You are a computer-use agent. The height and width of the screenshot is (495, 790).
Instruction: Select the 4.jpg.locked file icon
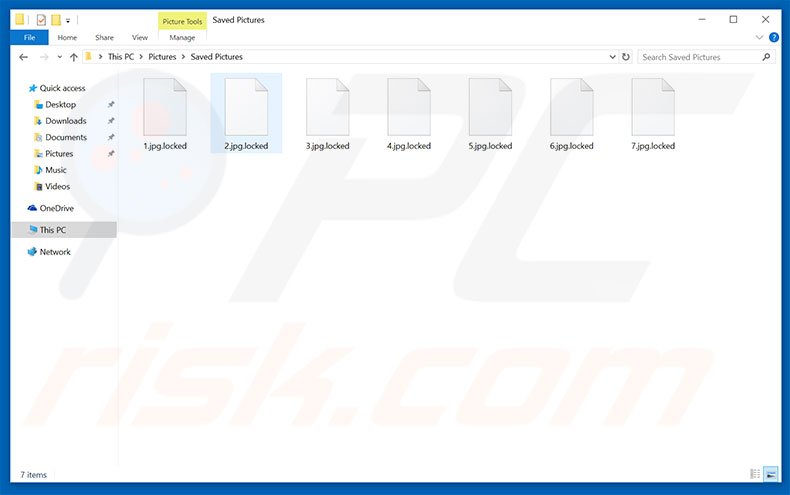(409, 107)
